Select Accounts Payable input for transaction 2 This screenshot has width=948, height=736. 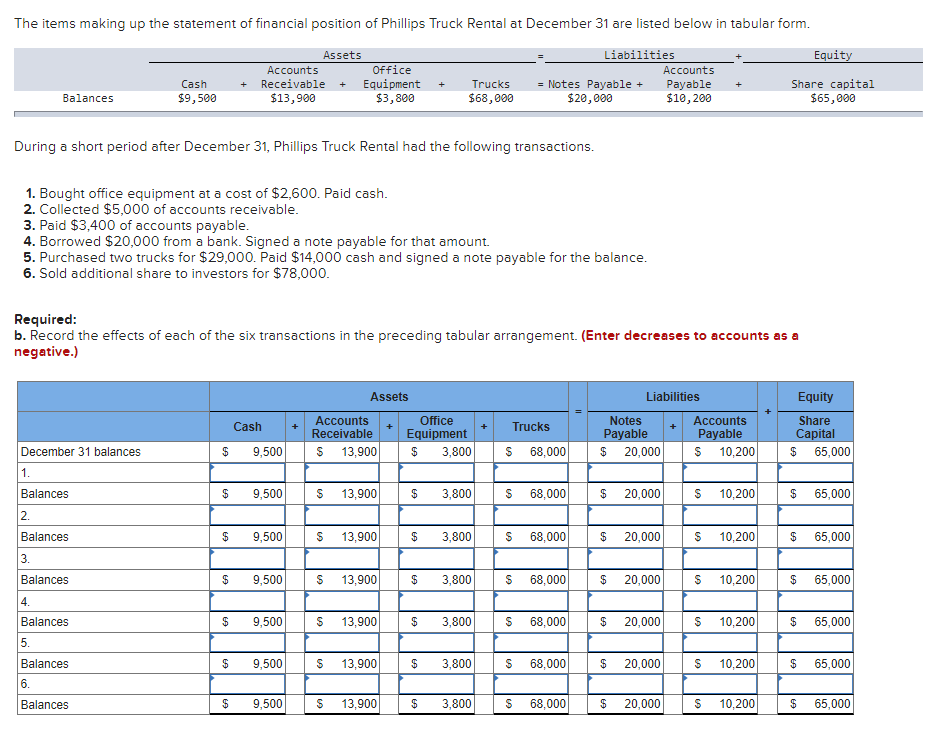pyautogui.click(x=719, y=515)
